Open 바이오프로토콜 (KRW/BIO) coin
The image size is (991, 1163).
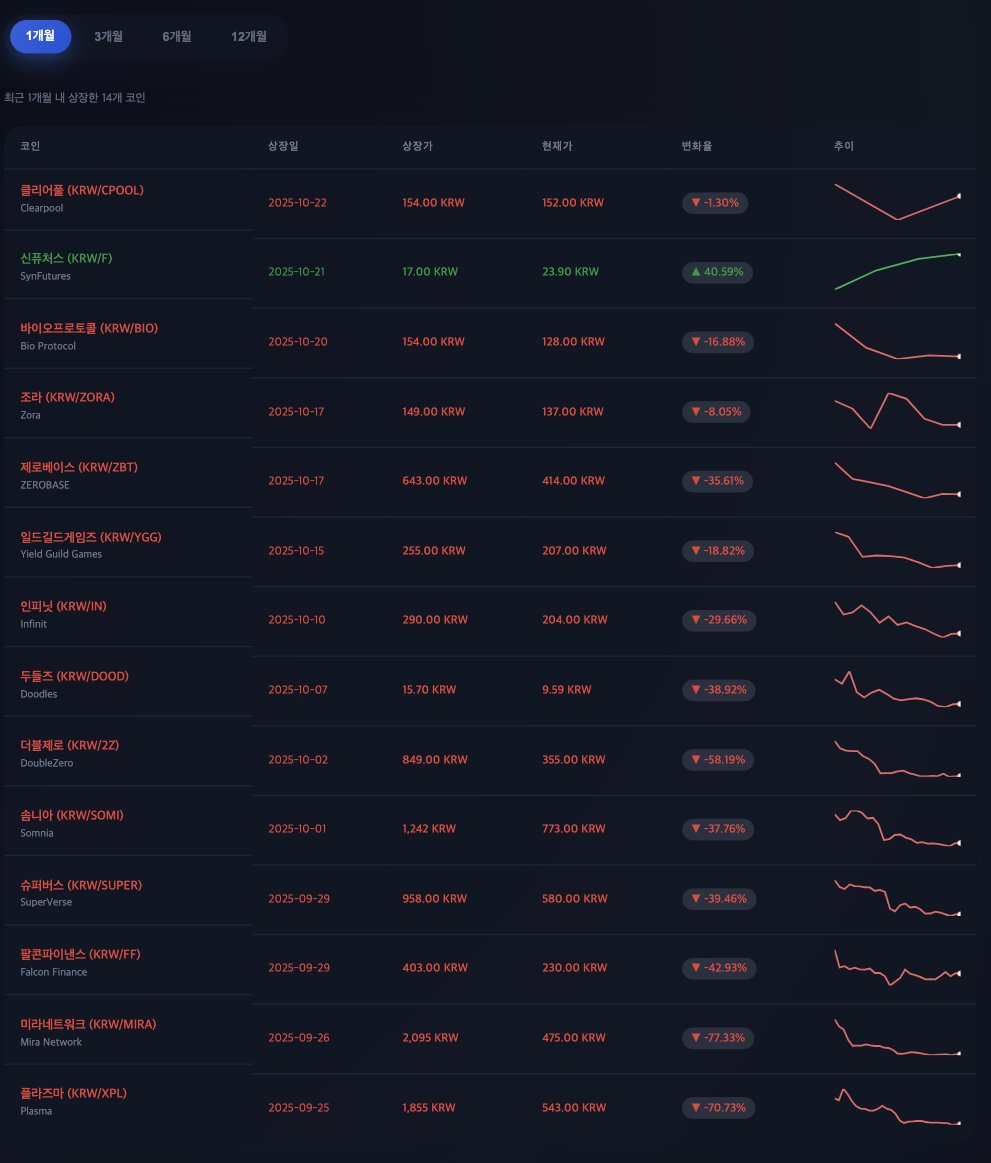(89, 328)
